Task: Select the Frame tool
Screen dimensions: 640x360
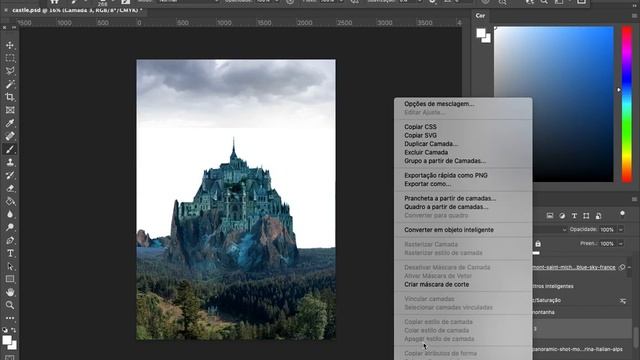Action: click(x=10, y=110)
